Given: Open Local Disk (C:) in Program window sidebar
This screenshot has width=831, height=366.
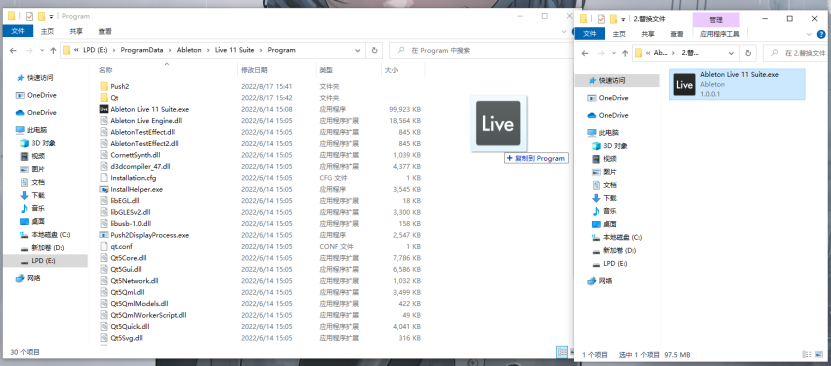Looking at the screenshot, I should (x=45, y=235).
